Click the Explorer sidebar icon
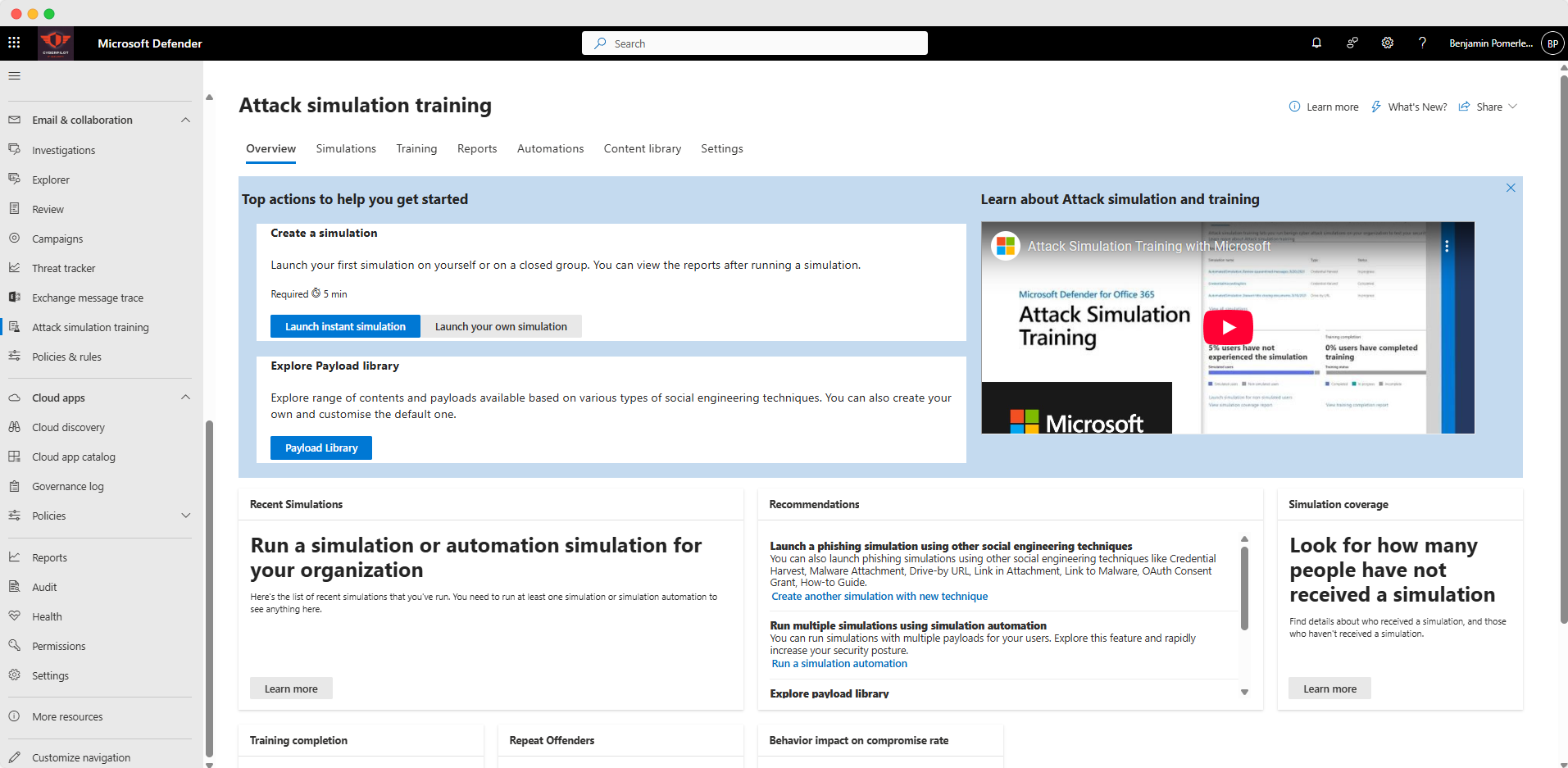This screenshot has height=768, width=1568. click(x=14, y=179)
